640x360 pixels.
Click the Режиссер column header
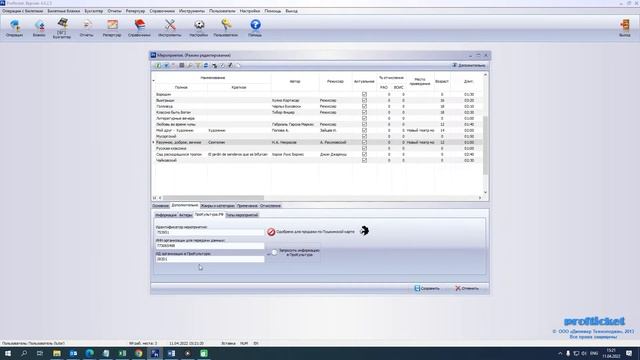[335, 82]
